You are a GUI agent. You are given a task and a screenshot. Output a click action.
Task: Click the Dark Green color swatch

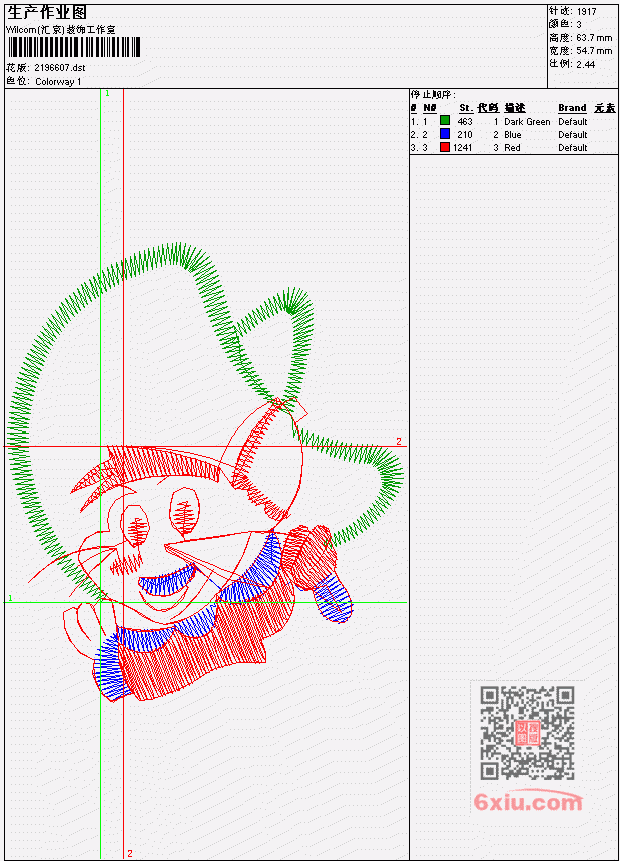pos(445,121)
